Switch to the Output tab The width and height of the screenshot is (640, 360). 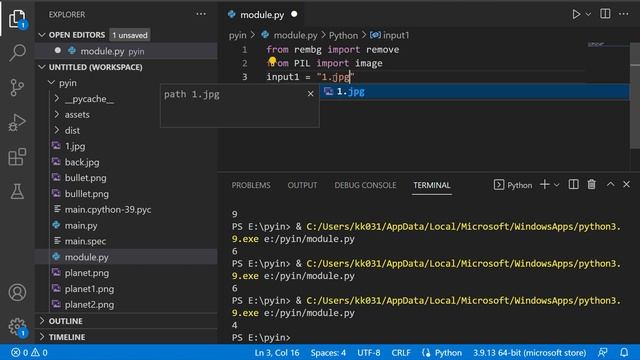302,185
